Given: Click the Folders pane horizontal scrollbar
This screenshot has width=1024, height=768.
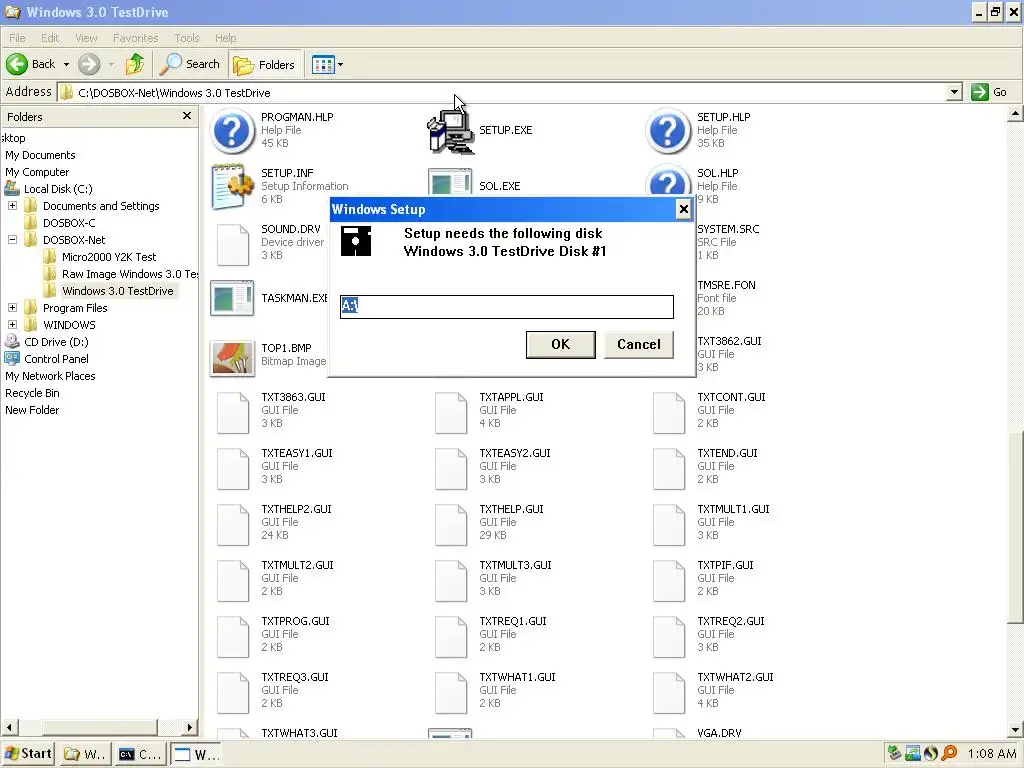Looking at the screenshot, I should 99,727.
